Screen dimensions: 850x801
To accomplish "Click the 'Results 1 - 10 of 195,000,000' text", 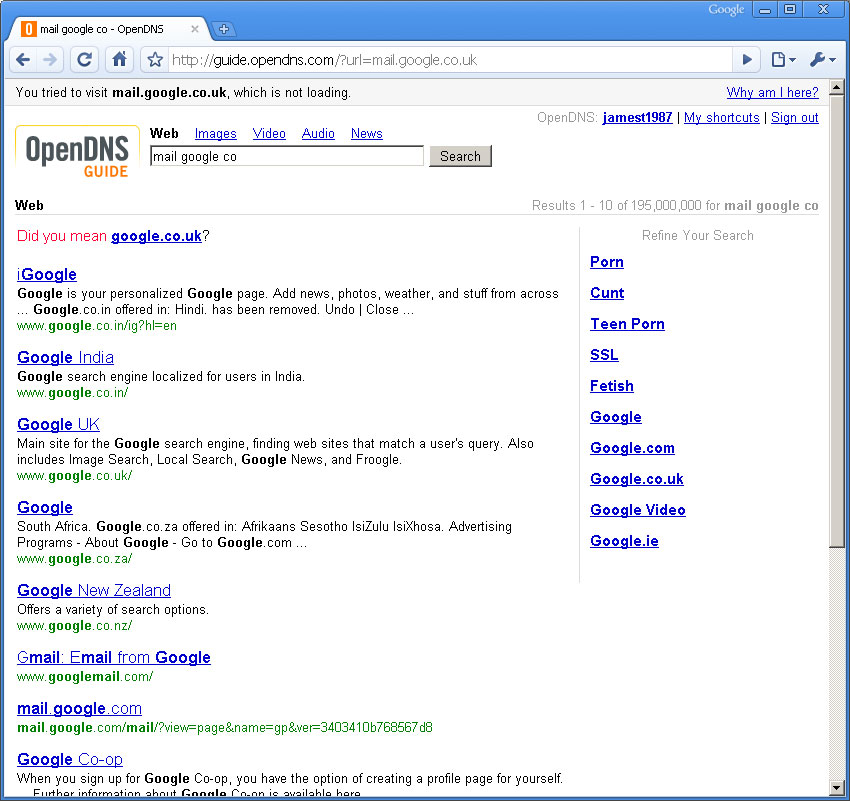I will (x=617, y=205).
